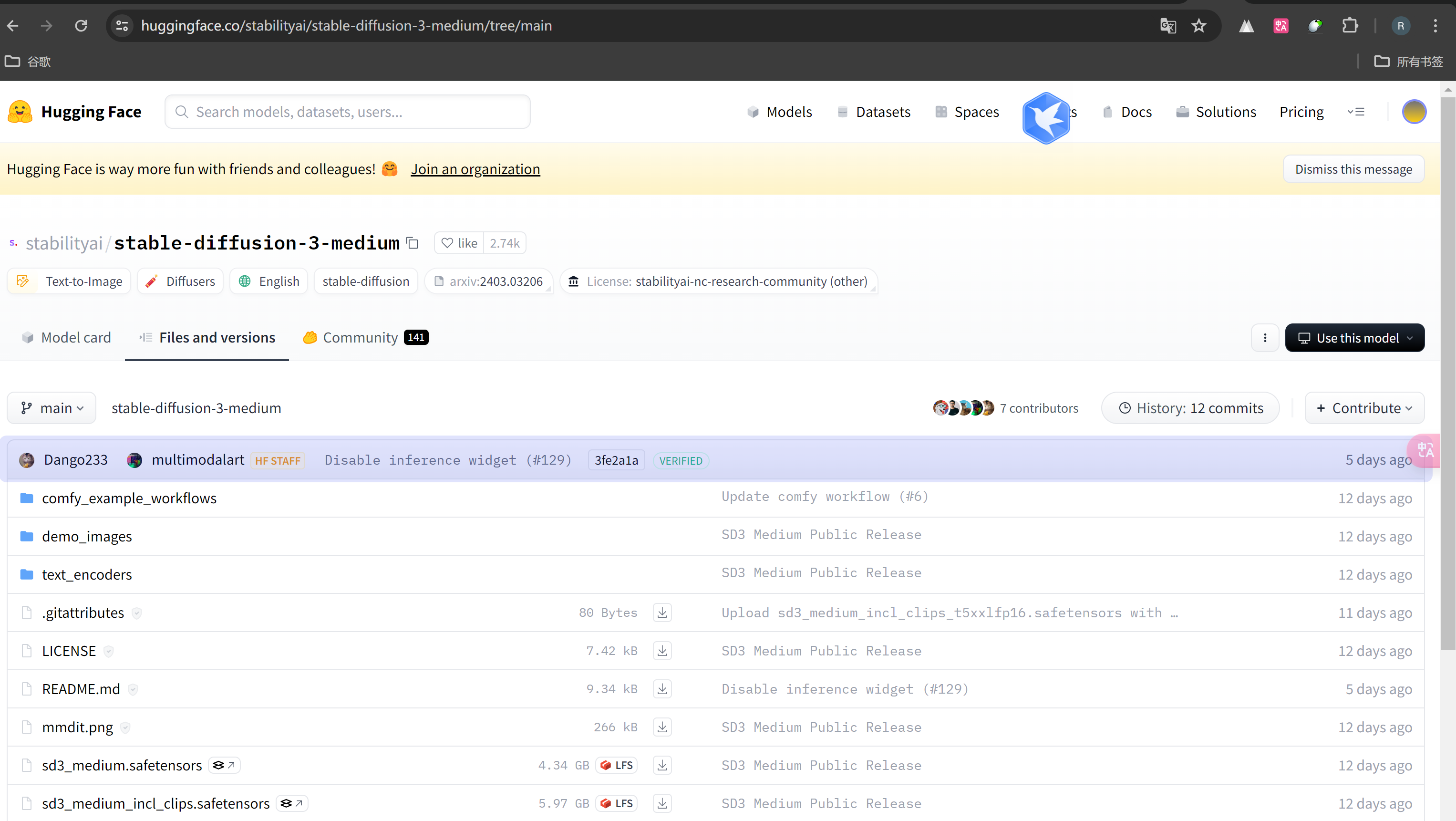Open the user avatar in Hugging Face header
This screenshot has width=1456, height=821.
click(x=1414, y=112)
